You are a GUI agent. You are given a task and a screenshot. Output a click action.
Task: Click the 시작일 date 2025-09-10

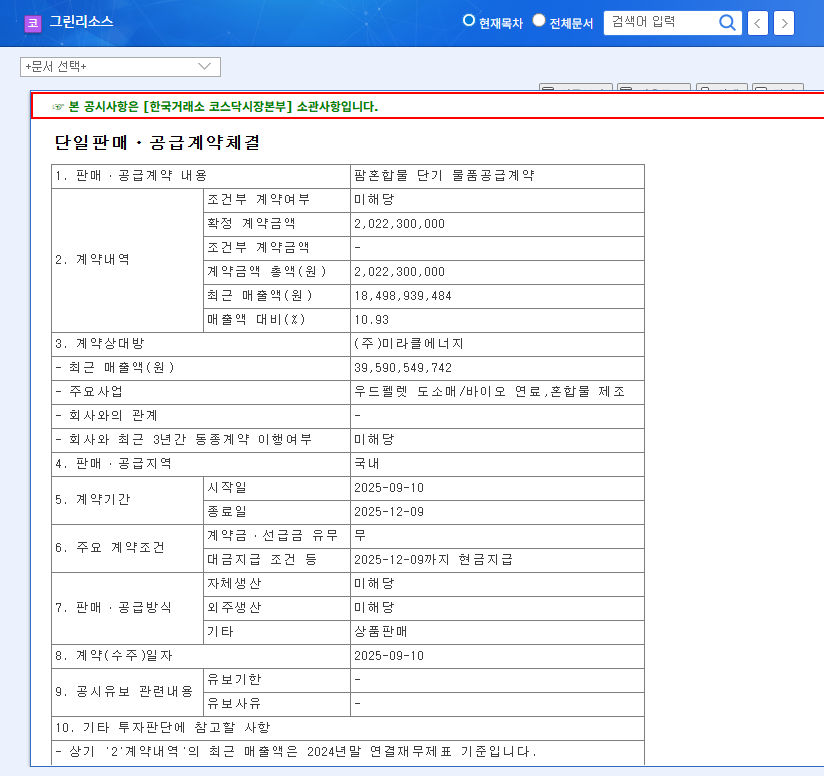coord(389,488)
